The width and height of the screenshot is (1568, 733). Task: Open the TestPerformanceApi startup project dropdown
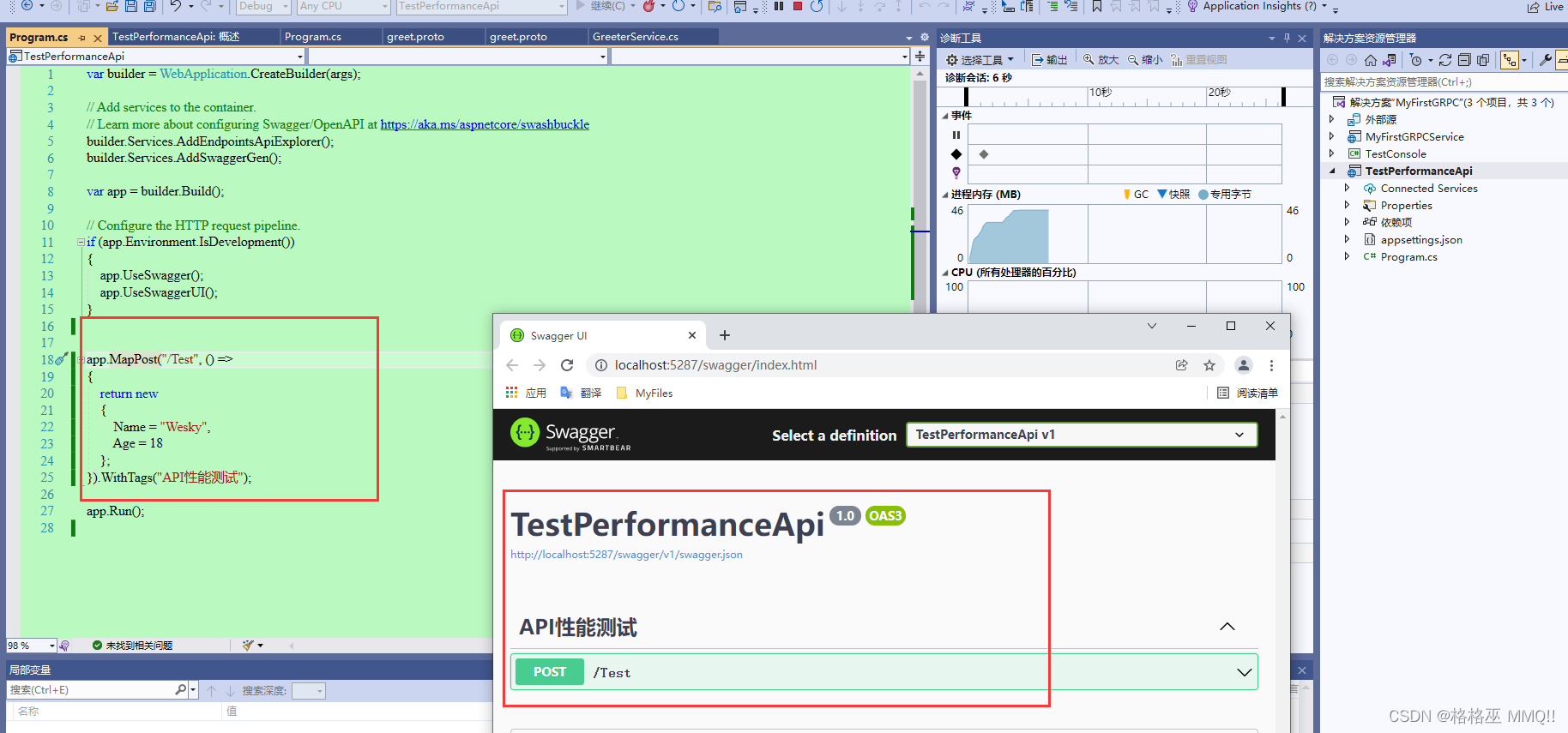[481, 6]
